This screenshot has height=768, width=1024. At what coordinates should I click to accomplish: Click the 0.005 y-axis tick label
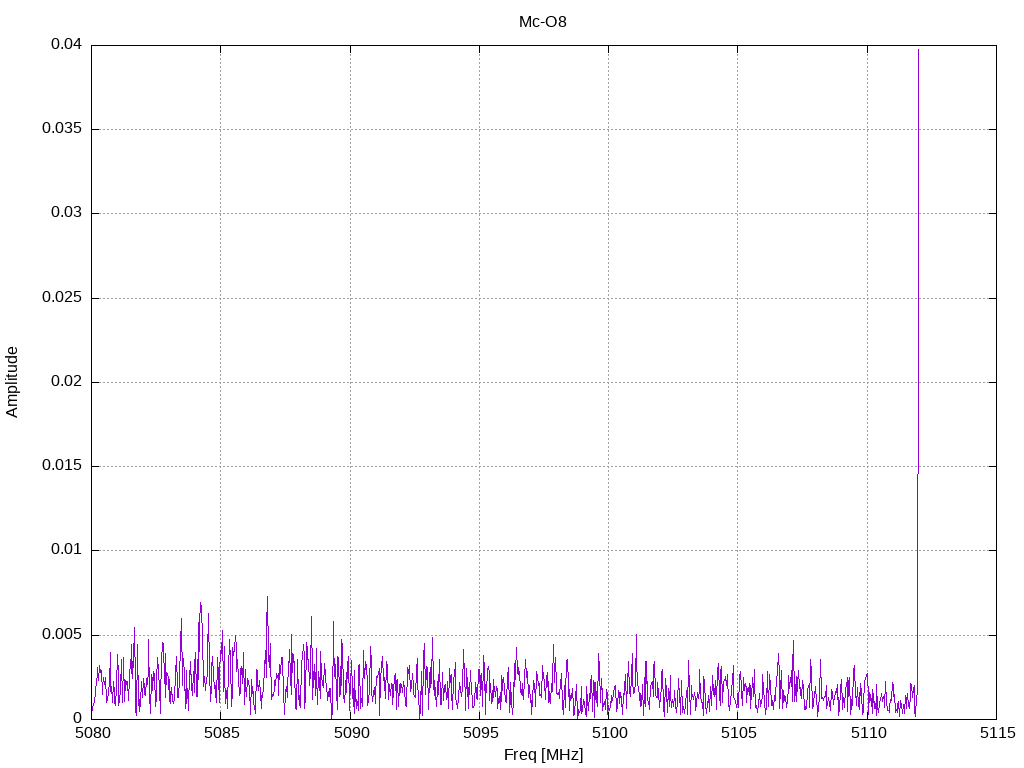point(62,635)
